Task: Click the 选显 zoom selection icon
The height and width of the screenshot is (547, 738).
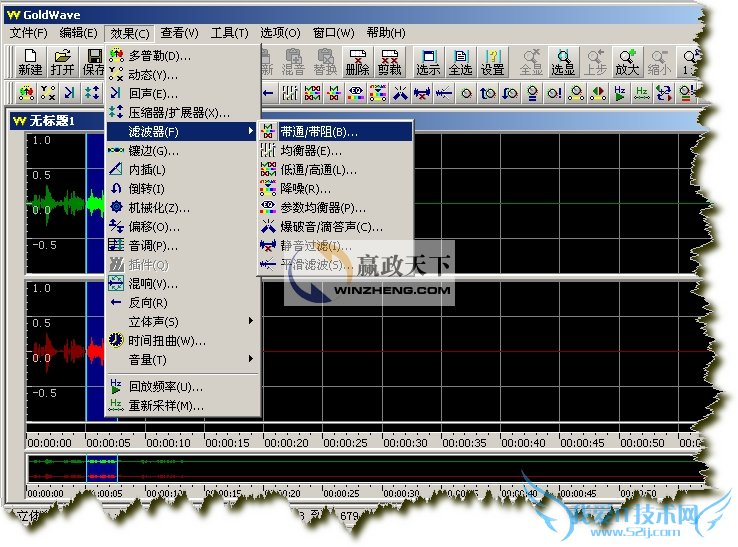Action: [563, 61]
